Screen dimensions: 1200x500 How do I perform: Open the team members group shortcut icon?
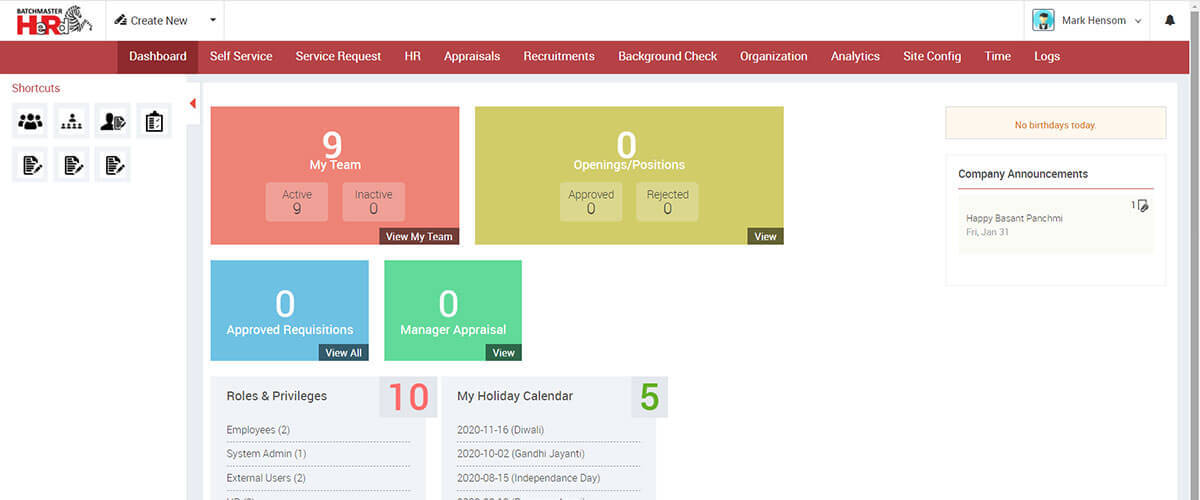click(x=31, y=122)
